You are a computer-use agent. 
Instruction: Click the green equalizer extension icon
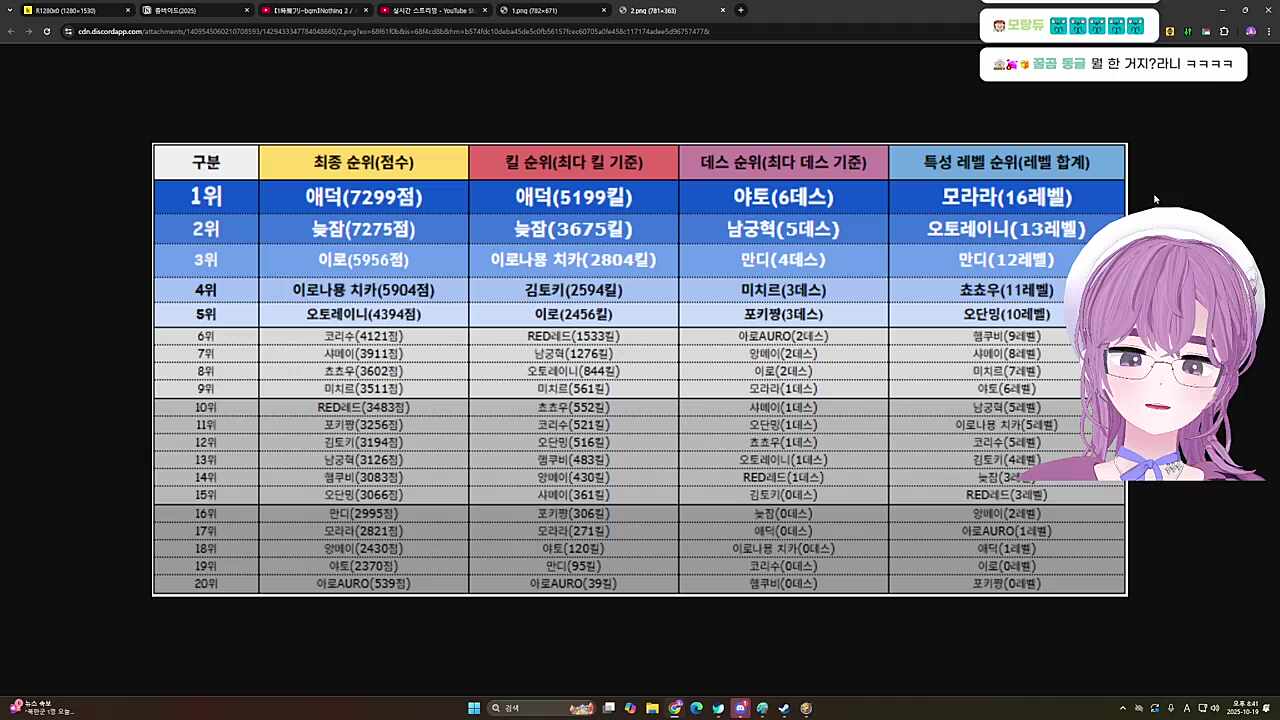click(1187, 32)
